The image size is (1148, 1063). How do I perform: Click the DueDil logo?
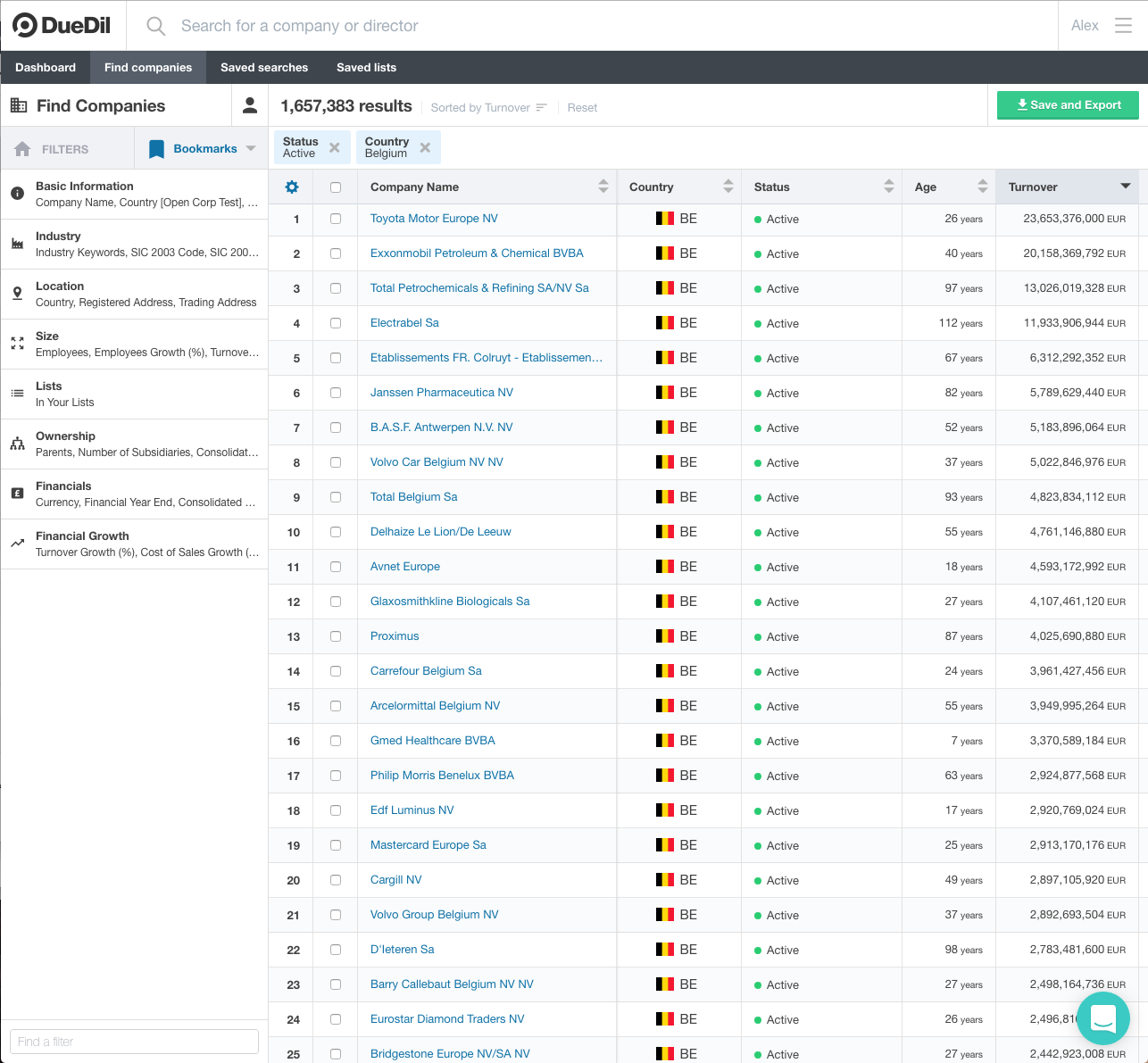[62, 26]
